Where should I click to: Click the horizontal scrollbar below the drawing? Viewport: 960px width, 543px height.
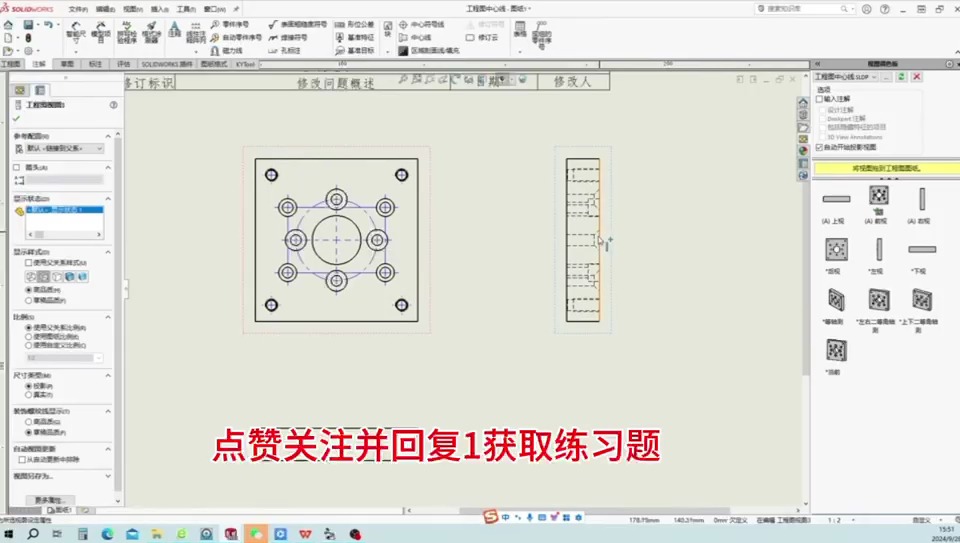click(x=595, y=511)
